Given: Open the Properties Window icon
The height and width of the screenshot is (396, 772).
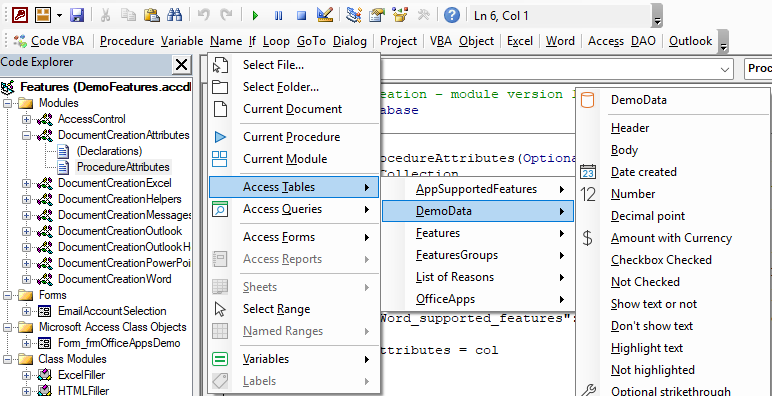Looking at the screenshot, I should [x=377, y=15].
